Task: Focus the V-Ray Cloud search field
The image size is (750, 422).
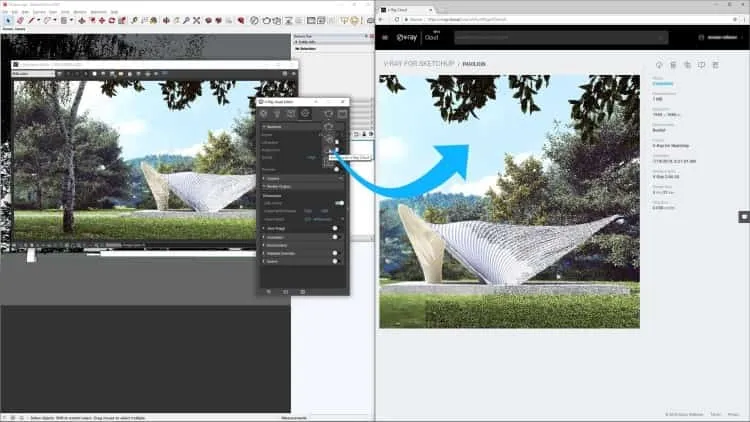Action: [x=561, y=37]
